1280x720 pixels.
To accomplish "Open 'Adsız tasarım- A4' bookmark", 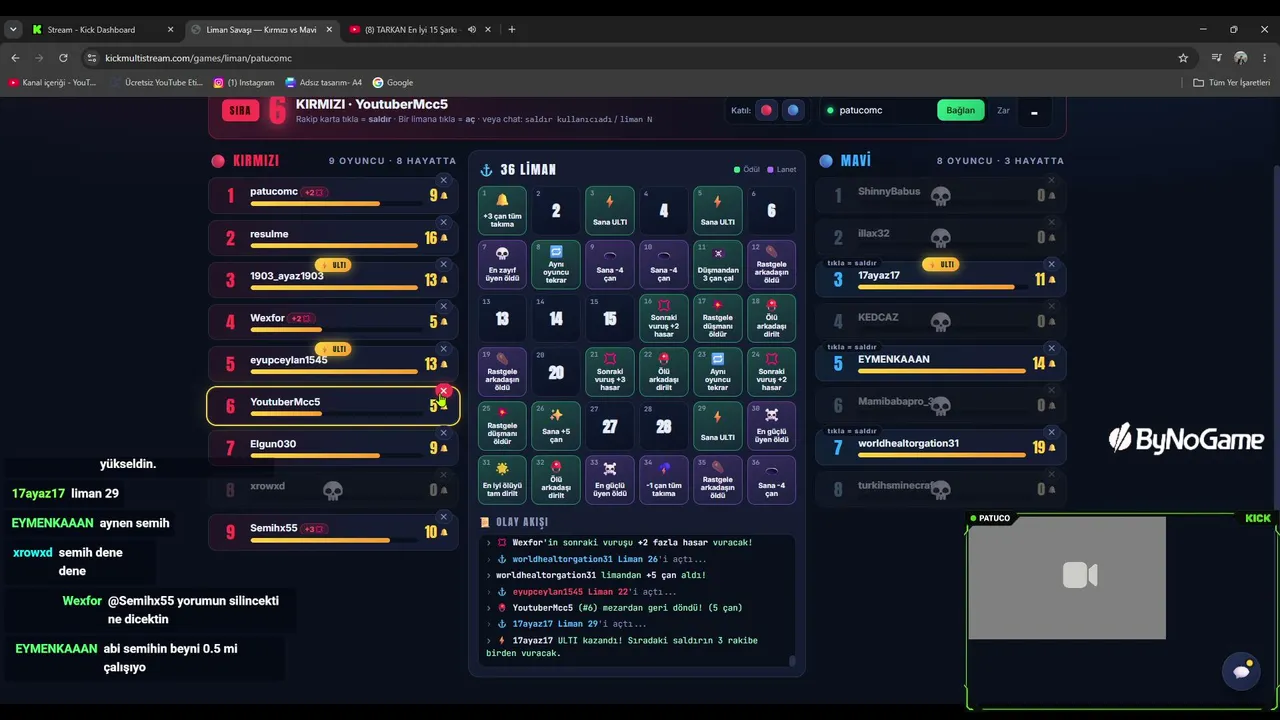I will tap(324, 82).
